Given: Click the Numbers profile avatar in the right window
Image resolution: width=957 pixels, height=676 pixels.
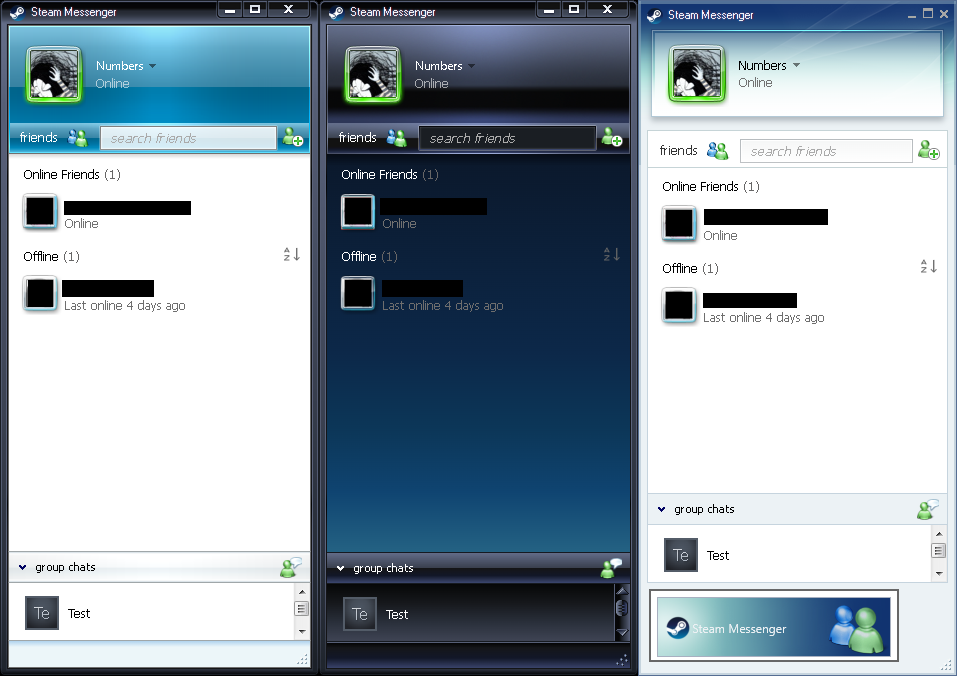Looking at the screenshot, I should click(x=697, y=73).
